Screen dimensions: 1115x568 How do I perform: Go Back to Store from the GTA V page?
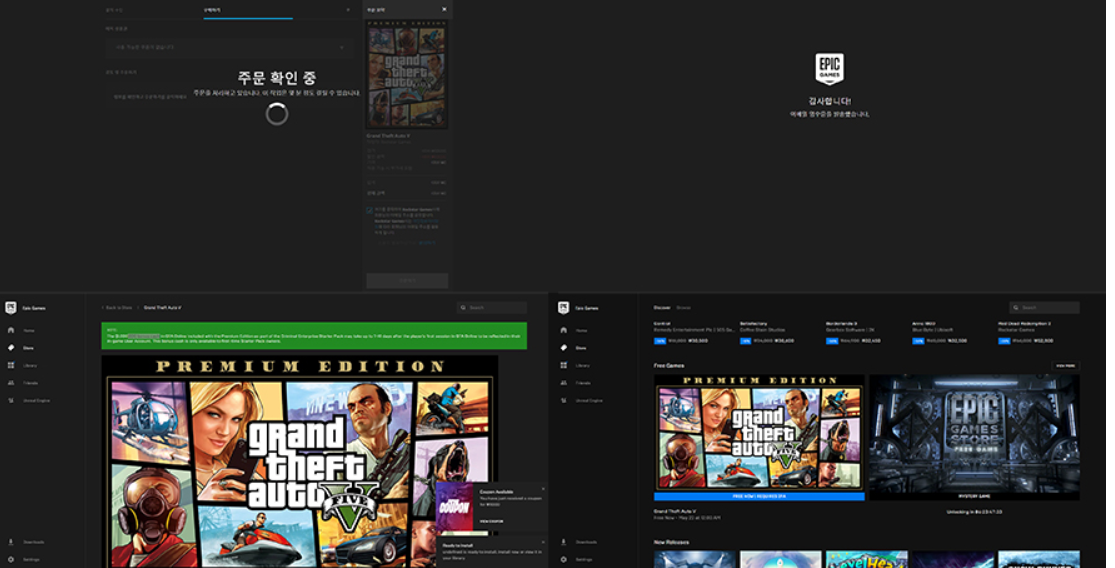coord(117,308)
